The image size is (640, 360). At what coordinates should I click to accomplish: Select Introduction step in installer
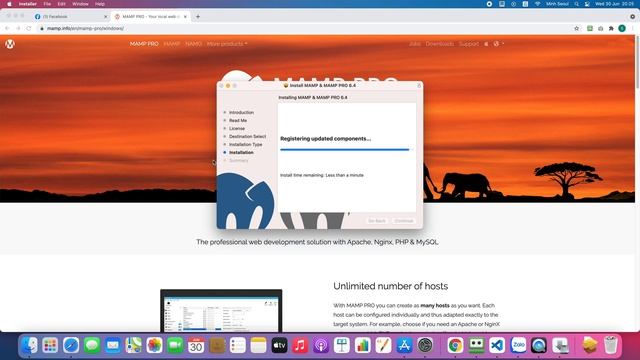tap(241, 112)
